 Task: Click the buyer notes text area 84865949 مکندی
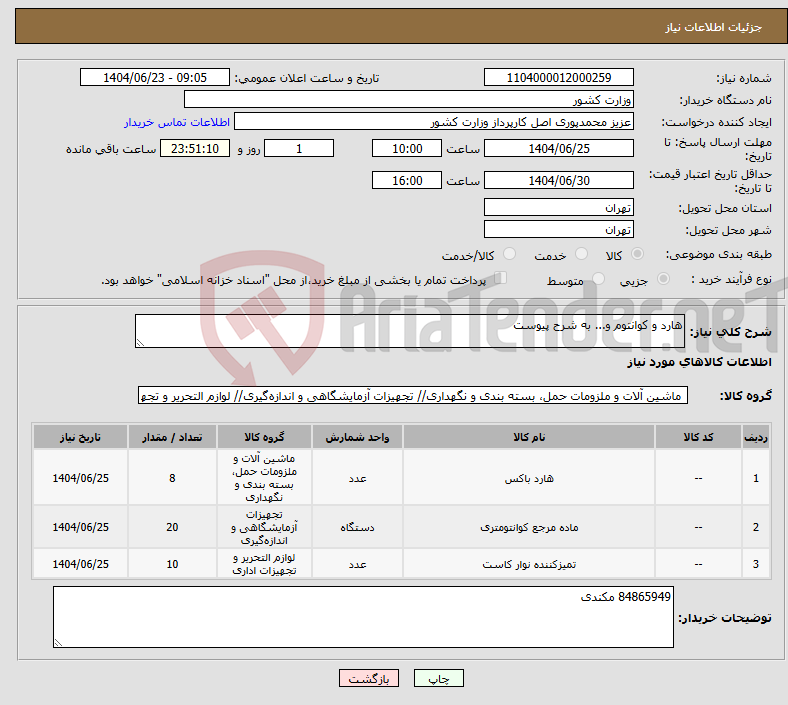click(x=363, y=617)
